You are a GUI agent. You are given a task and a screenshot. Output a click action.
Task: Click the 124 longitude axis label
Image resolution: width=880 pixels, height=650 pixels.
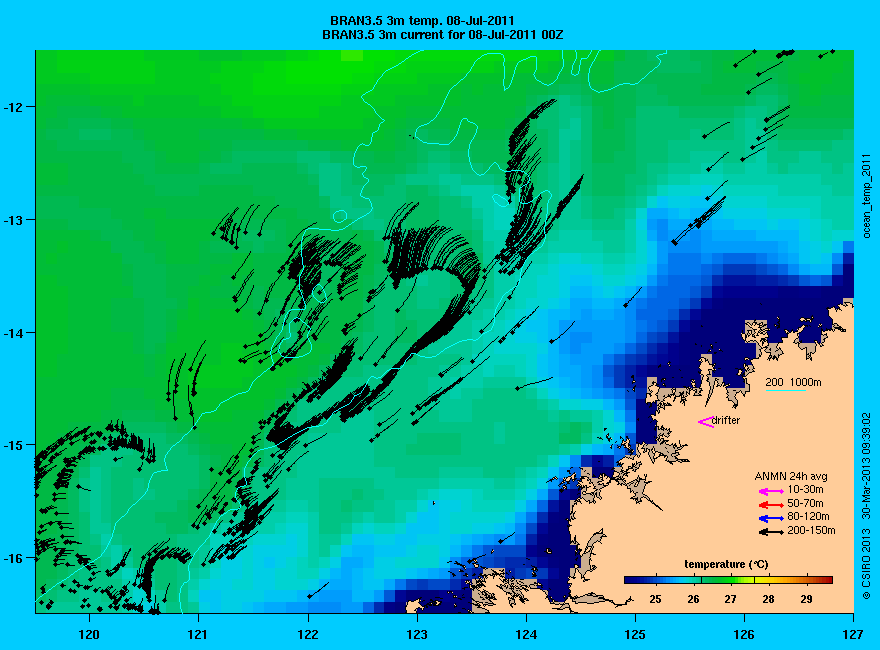(x=526, y=635)
